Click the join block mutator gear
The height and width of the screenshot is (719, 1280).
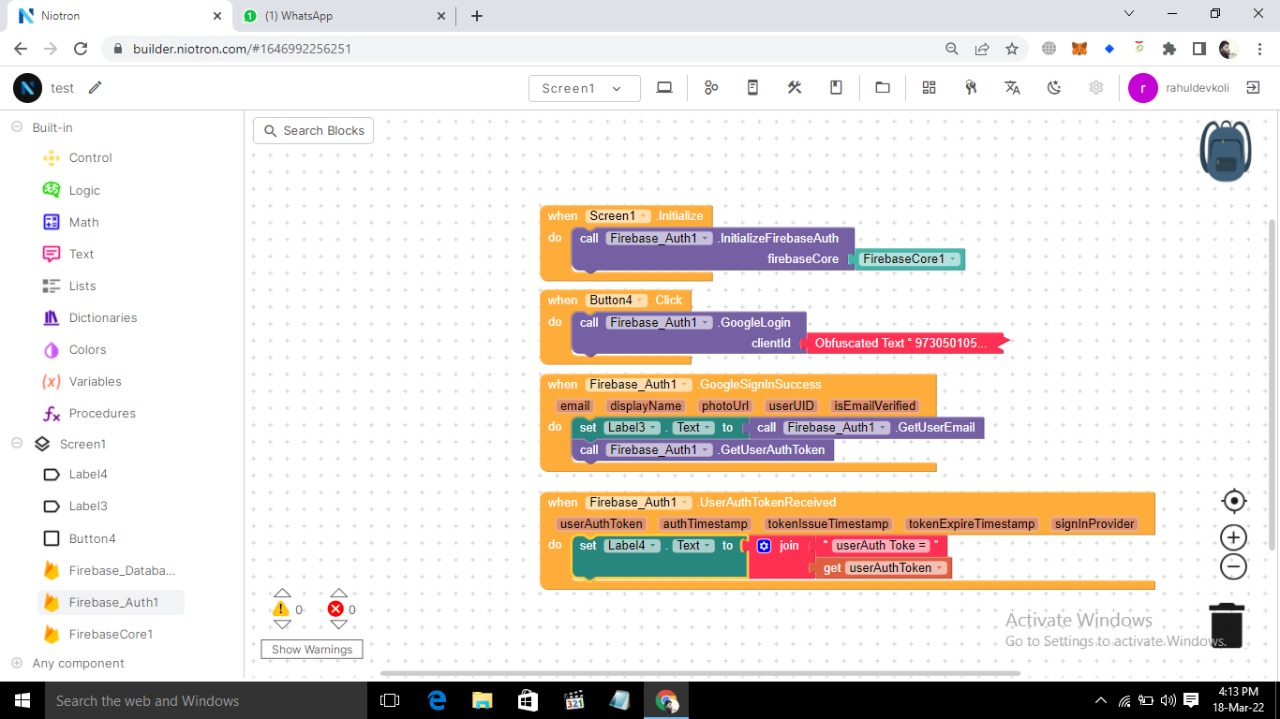click(x=764, y=546)
